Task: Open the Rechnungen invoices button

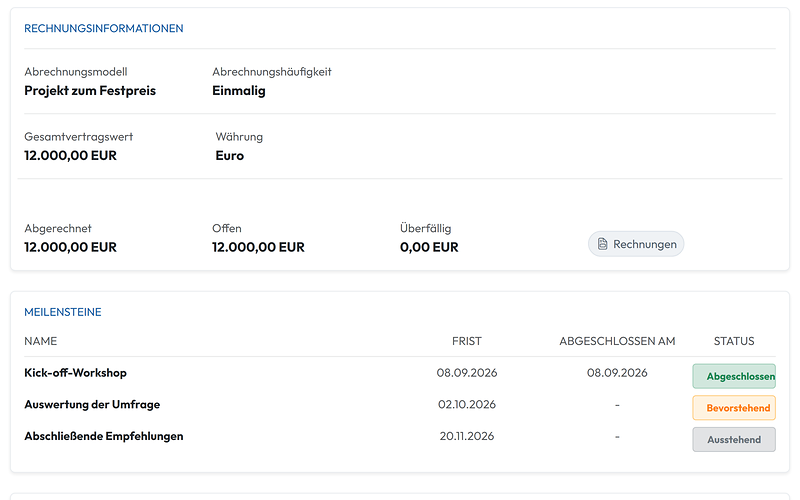Action: 636,244
